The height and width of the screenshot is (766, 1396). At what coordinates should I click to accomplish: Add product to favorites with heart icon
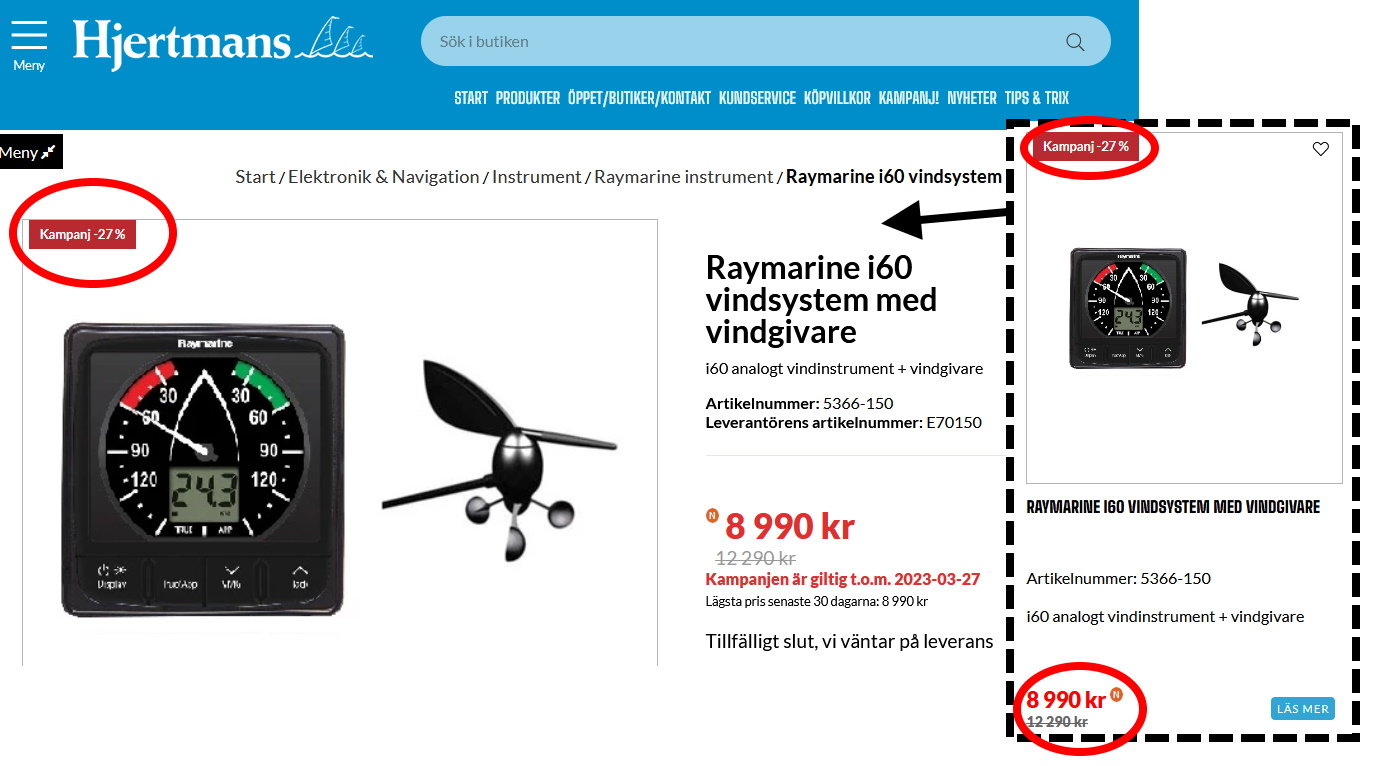(x=1320, y=149)
